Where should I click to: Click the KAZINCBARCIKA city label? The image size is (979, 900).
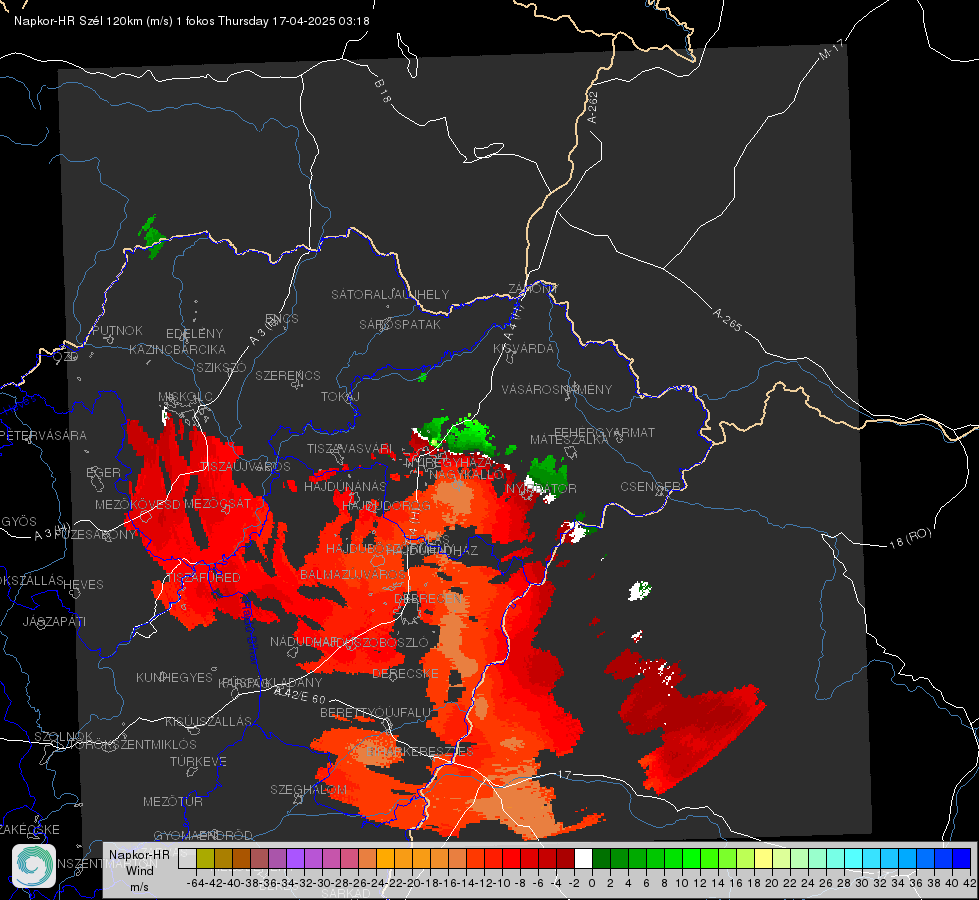[177, 350]
